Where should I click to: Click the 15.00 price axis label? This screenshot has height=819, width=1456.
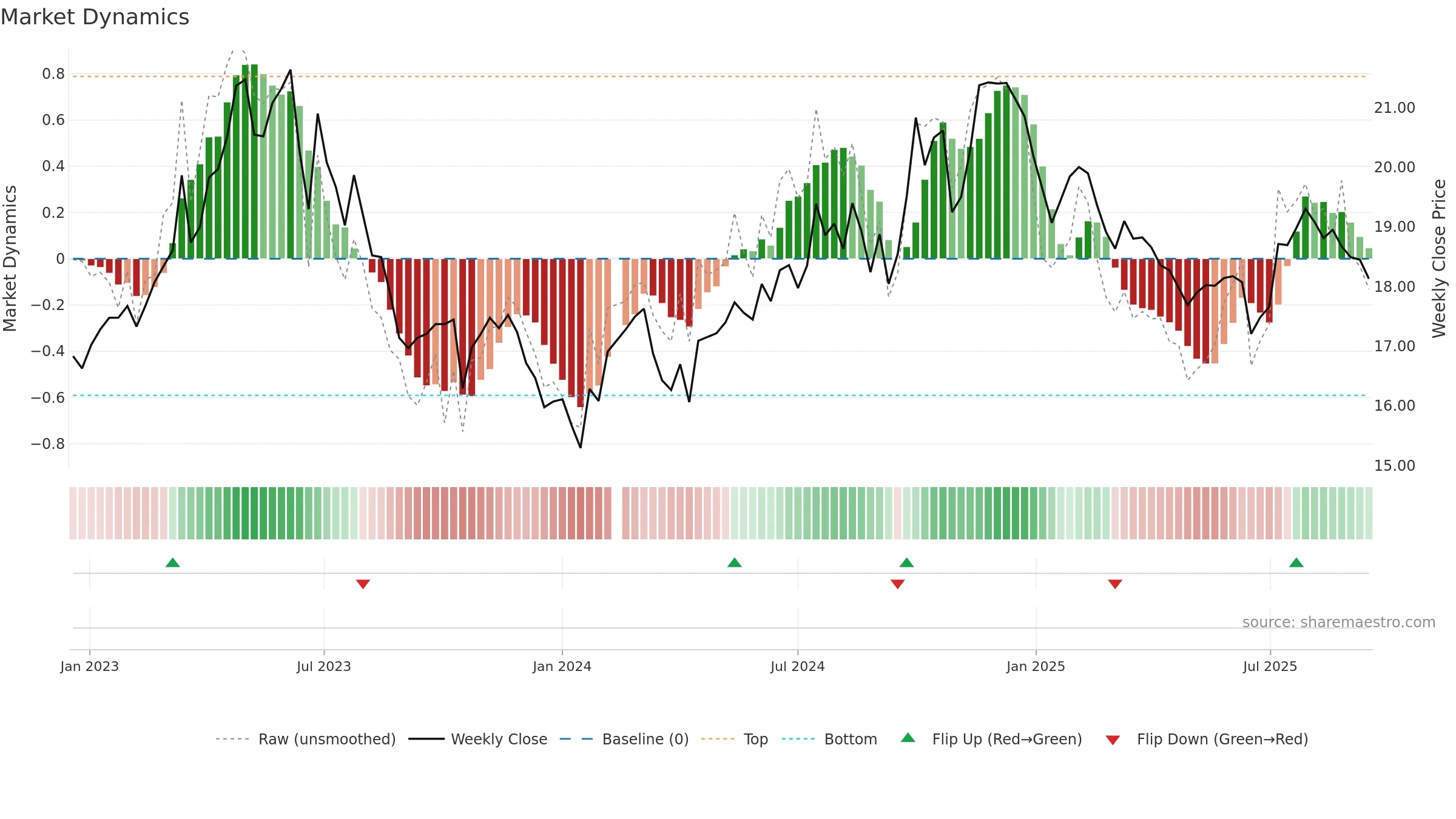pyautogui.click(x=1394, y=465)
